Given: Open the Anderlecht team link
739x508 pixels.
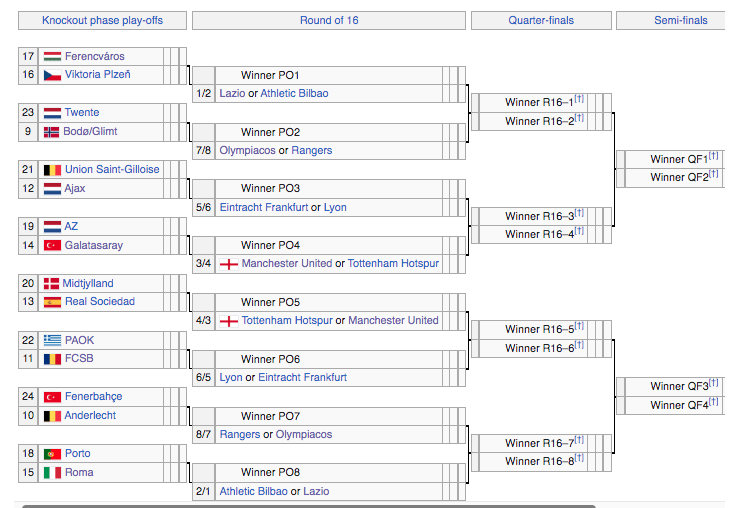Looking at the screenshot, I should pos(90,416).
